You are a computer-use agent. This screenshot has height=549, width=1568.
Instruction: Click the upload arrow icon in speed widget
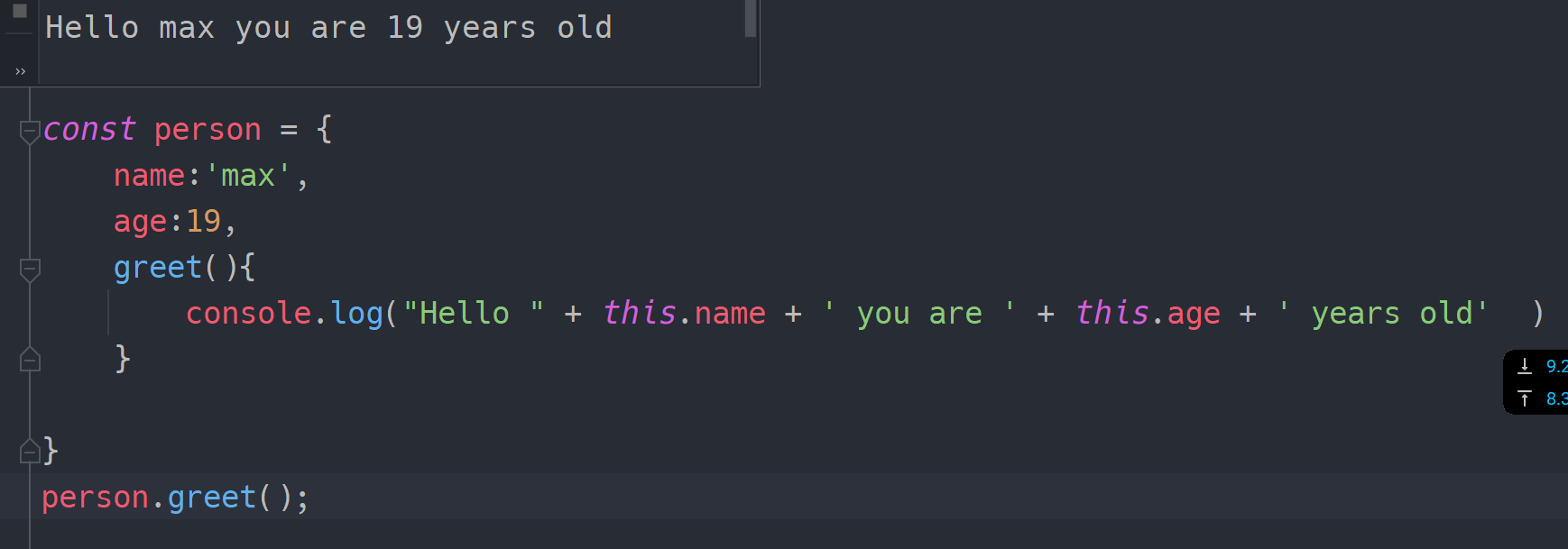[x=1525, y=398]
